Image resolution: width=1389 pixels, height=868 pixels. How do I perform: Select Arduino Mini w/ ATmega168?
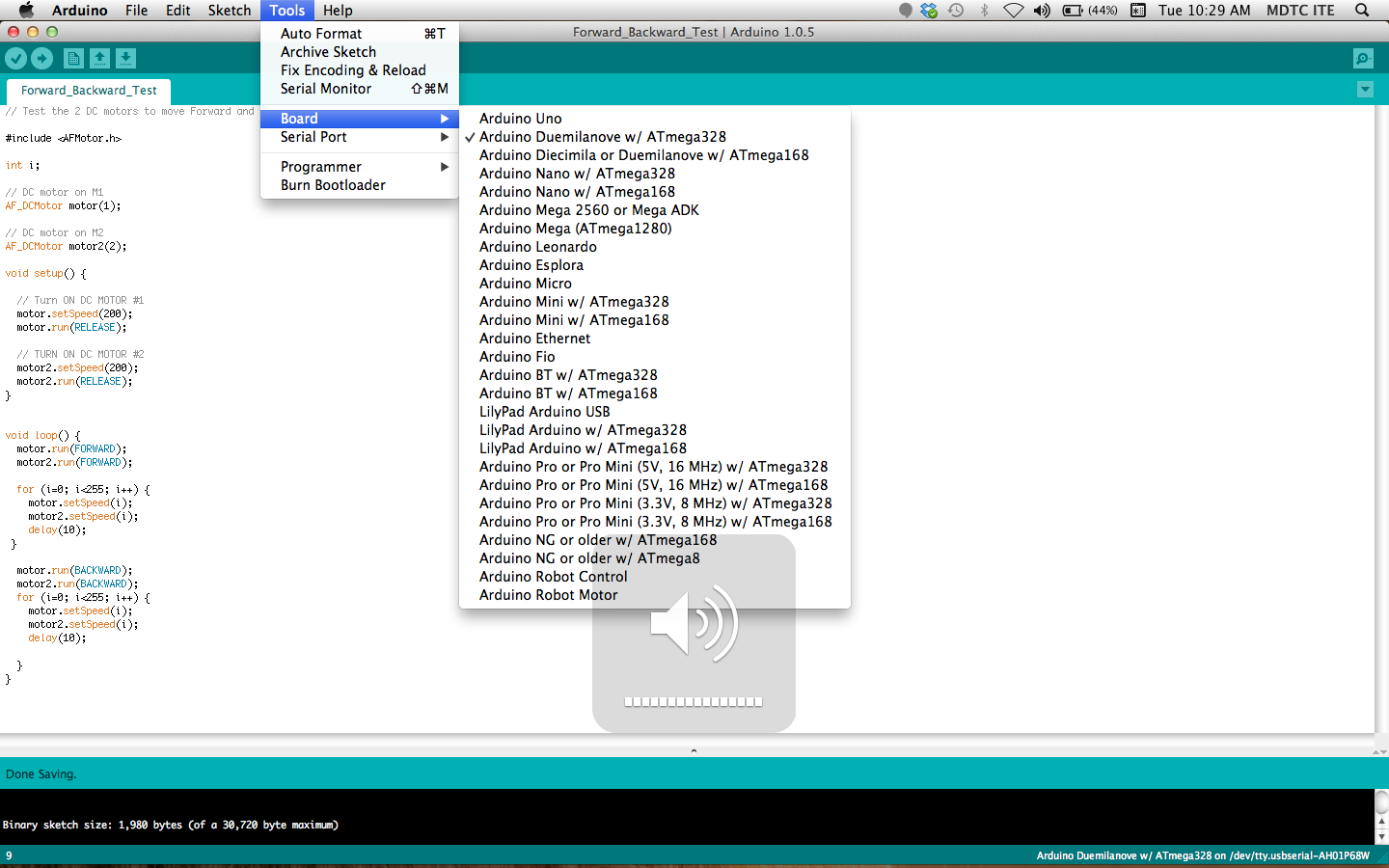tap(655, 320)
